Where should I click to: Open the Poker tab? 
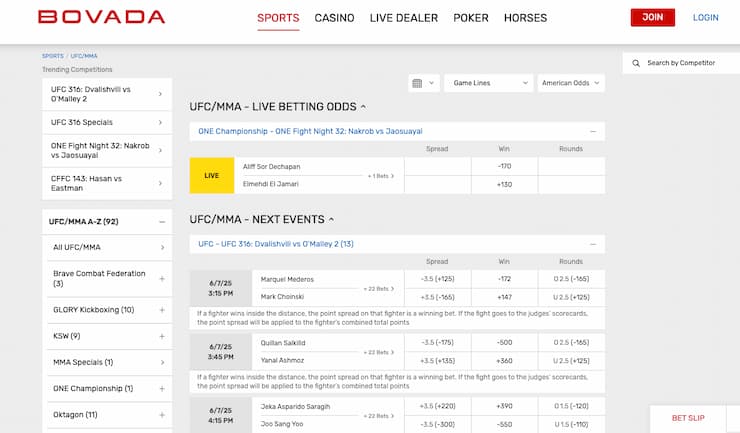(x=471, y=18)
